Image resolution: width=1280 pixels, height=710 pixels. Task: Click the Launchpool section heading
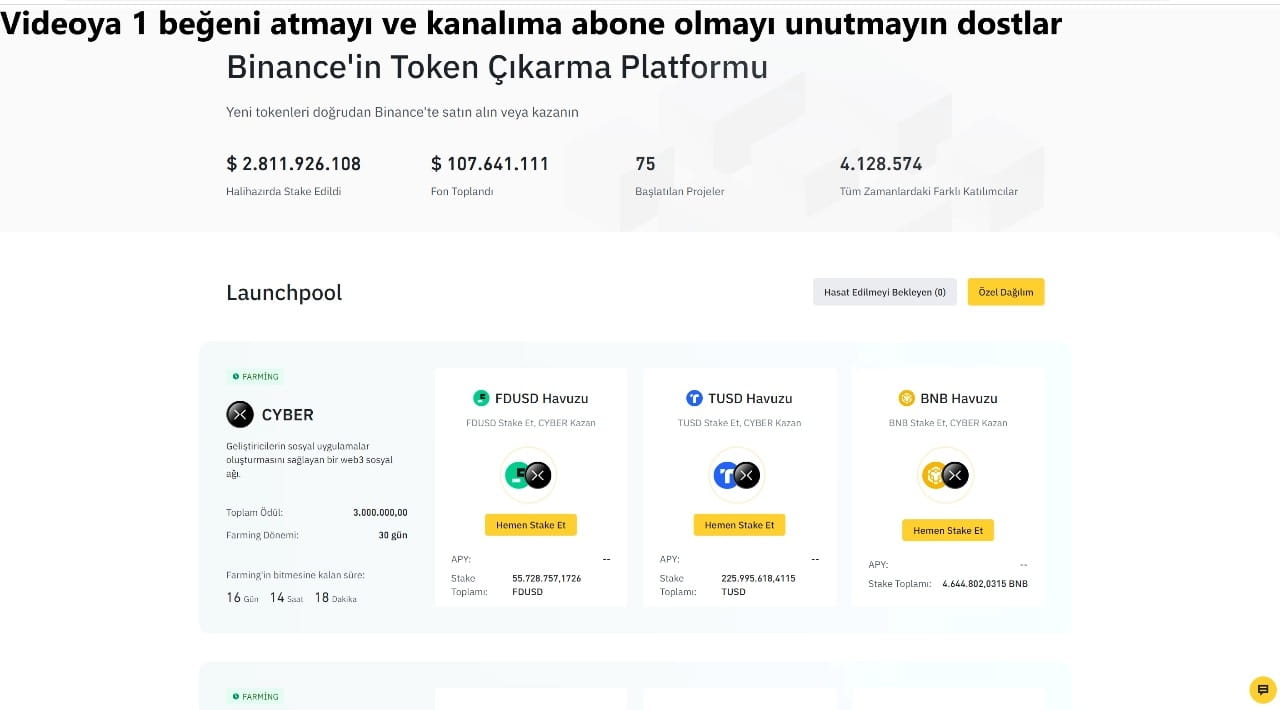click(x=284, y=293)
